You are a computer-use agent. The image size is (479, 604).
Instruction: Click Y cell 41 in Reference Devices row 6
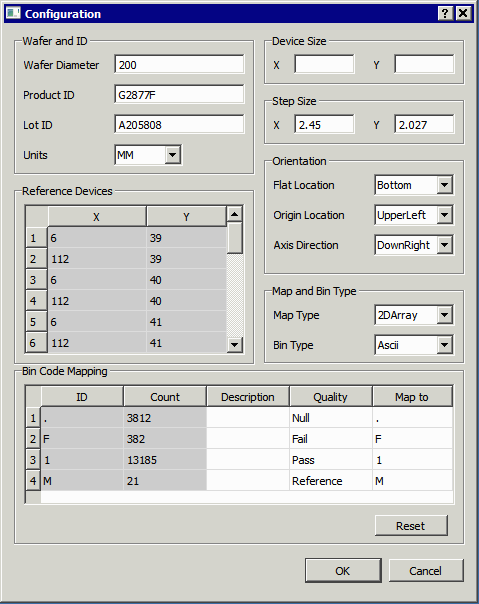click(187, 342)
